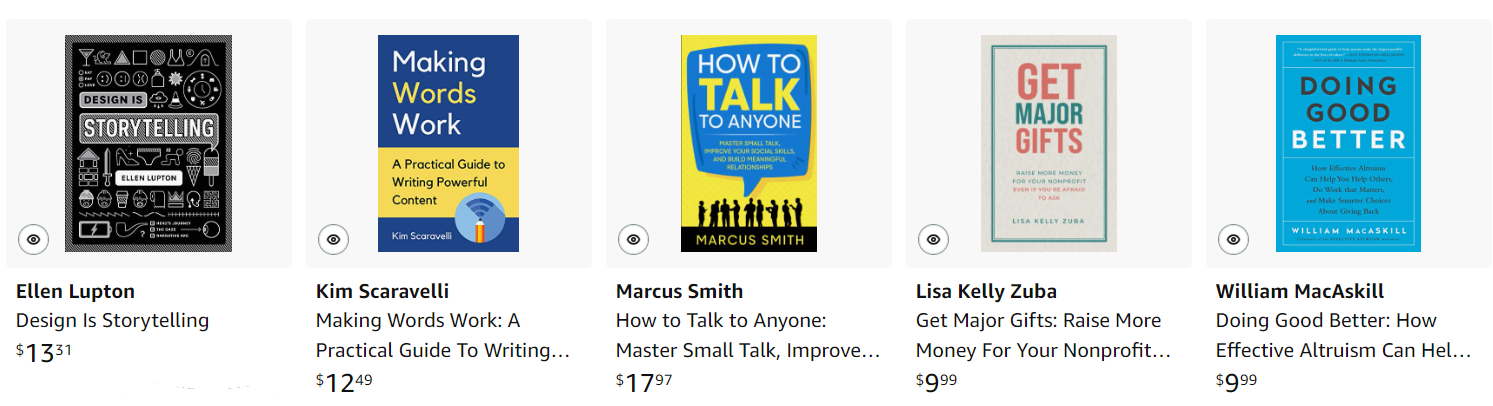Viewport: 1493px width, 406px height.
Task: View the Doing Good Better book cover
Action: [x=1348, y=143]
